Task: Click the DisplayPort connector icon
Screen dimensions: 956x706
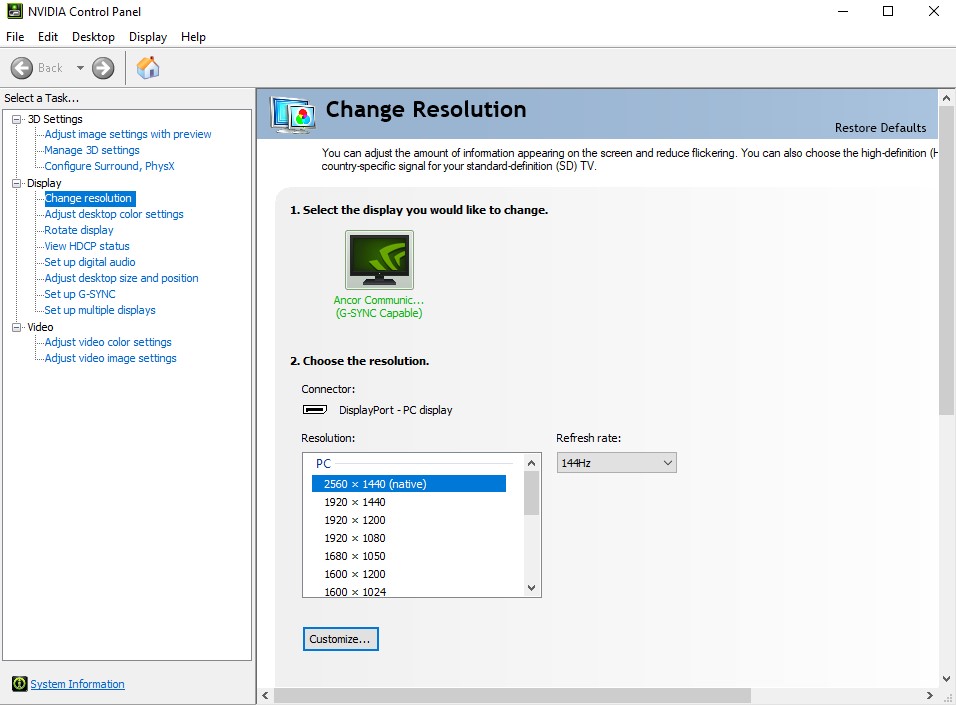Action: (x=315, y=409)
